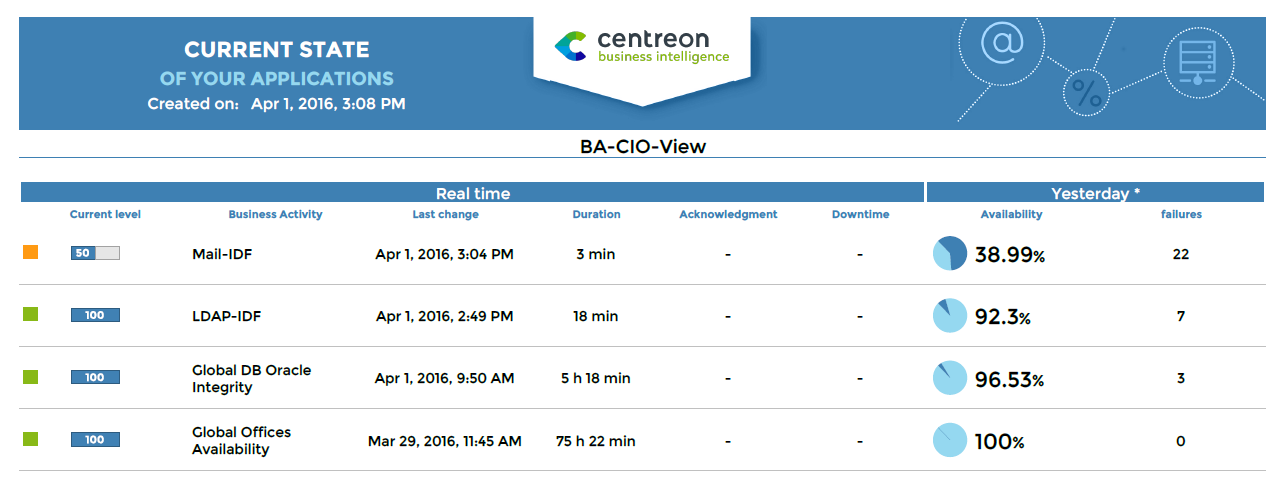Click the Global DB Oracle Integrity pie chart

pos(950,378)
